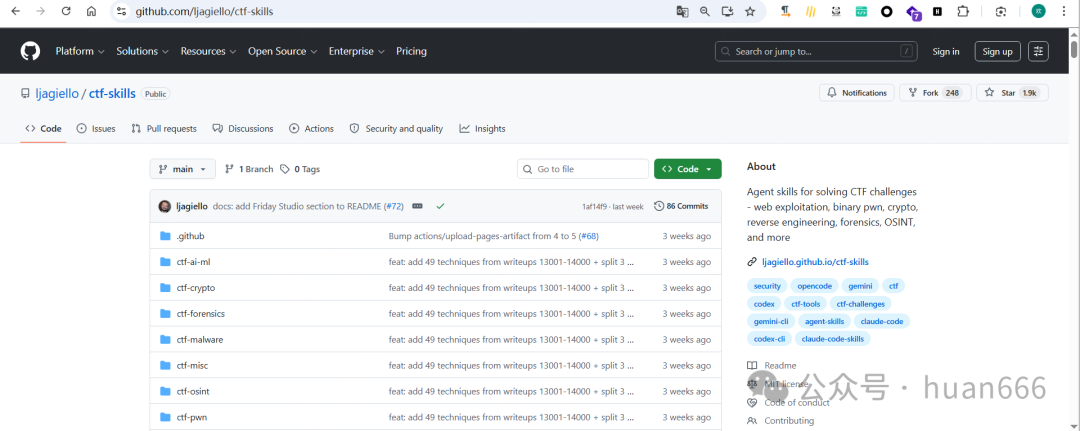Click the Search or jump to field
The height and width of the screenshot is (431, 1080).
click(x=818, y=52)
